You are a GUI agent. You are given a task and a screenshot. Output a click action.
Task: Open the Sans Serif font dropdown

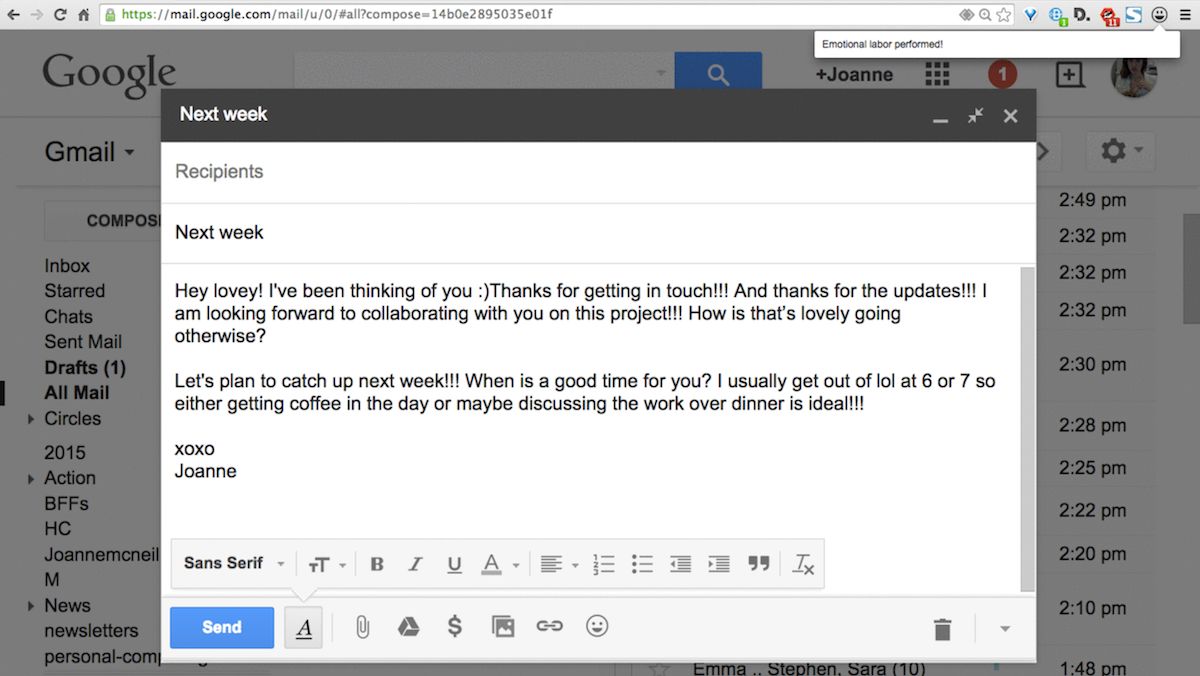point(234,563)
